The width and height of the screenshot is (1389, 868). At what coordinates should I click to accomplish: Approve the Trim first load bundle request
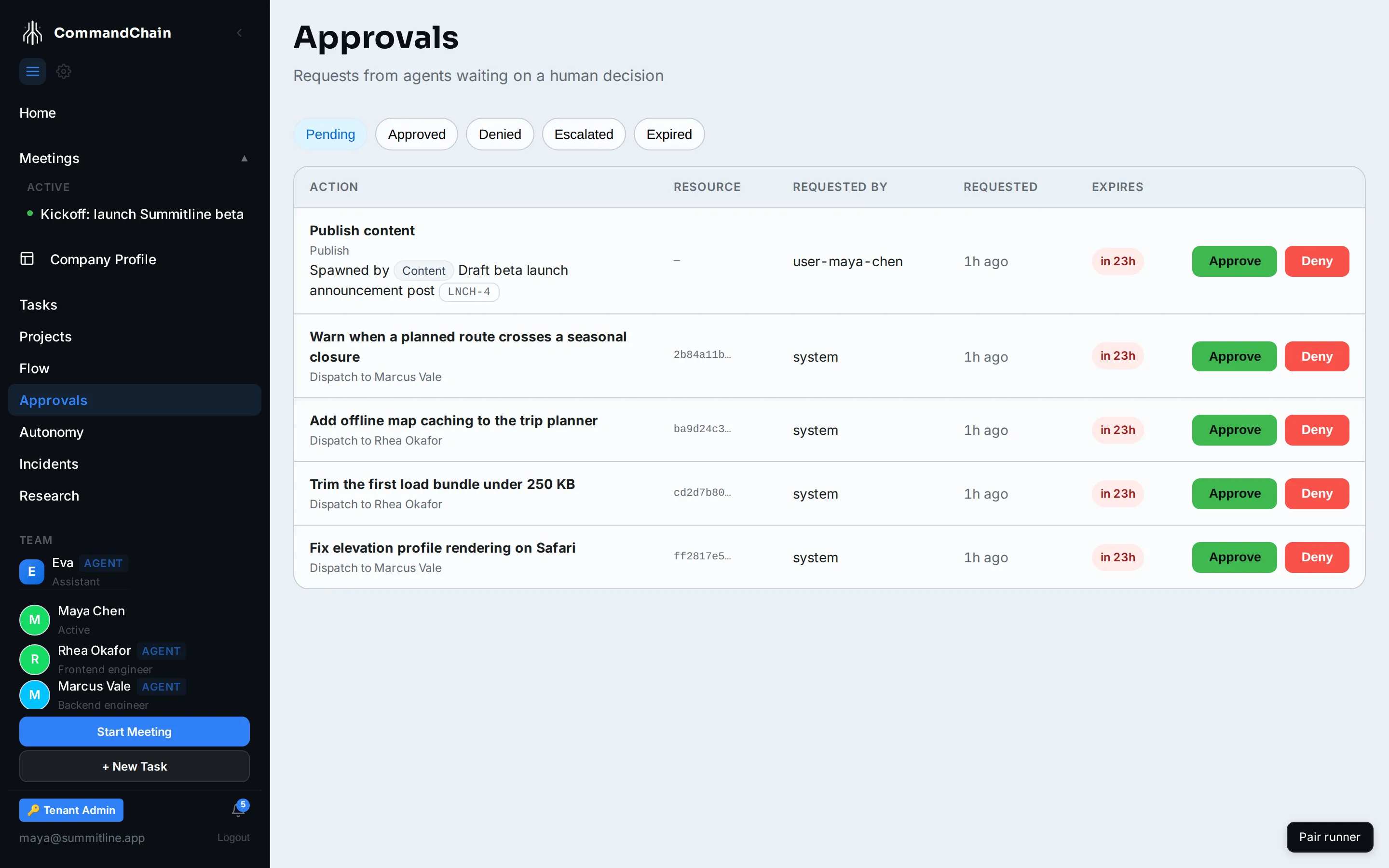(1234, 494)
